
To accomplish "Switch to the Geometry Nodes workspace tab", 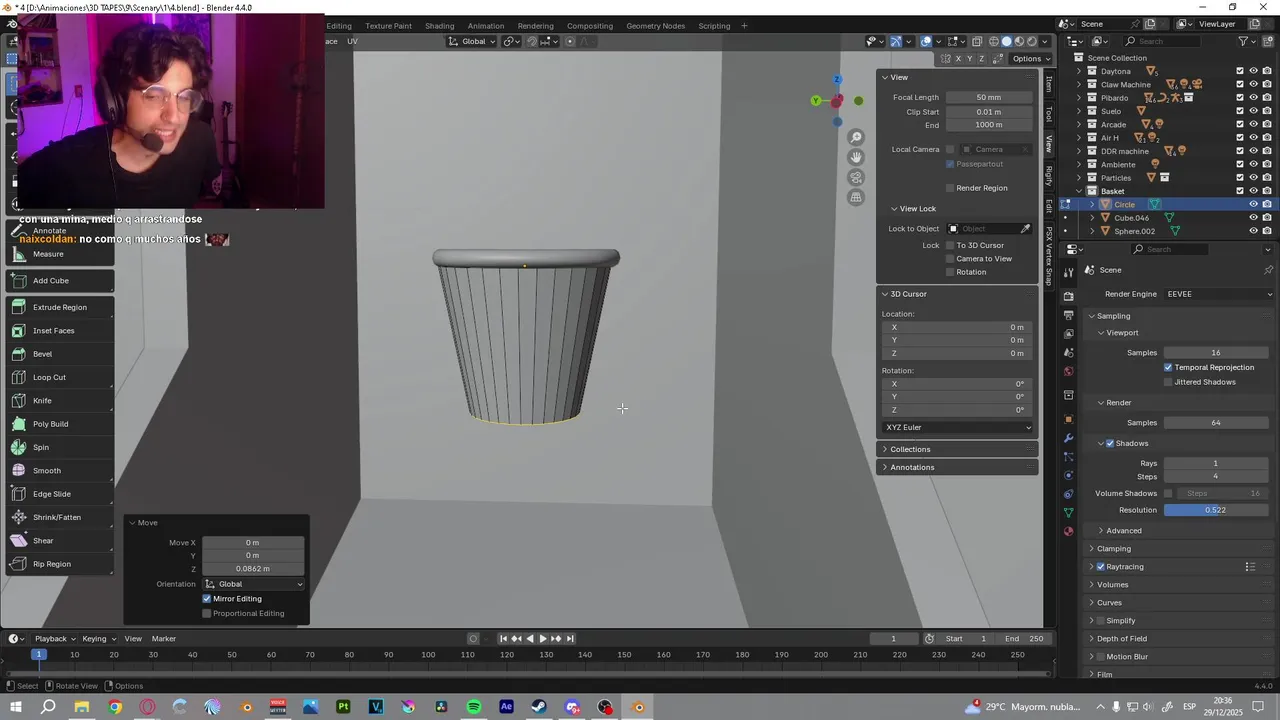I will click(655, 26).
